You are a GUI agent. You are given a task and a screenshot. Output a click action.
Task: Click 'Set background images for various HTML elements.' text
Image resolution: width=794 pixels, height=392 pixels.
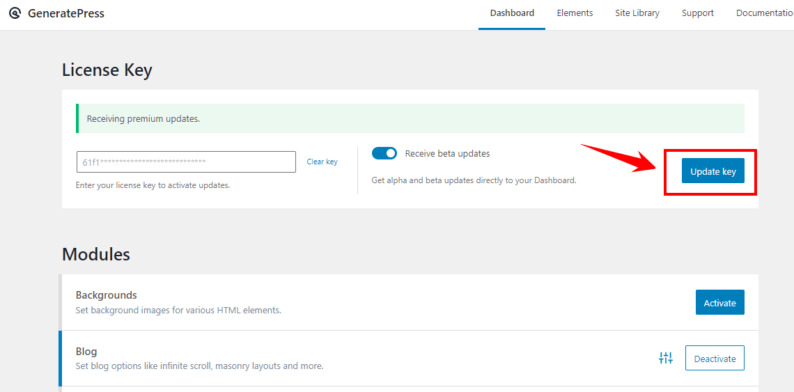178,310
